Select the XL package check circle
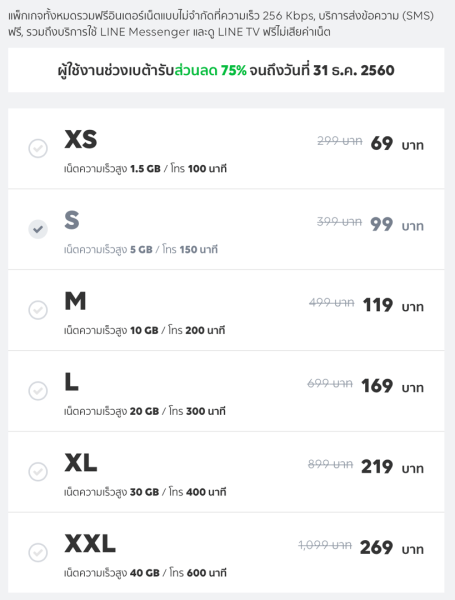 click(38, 471)
